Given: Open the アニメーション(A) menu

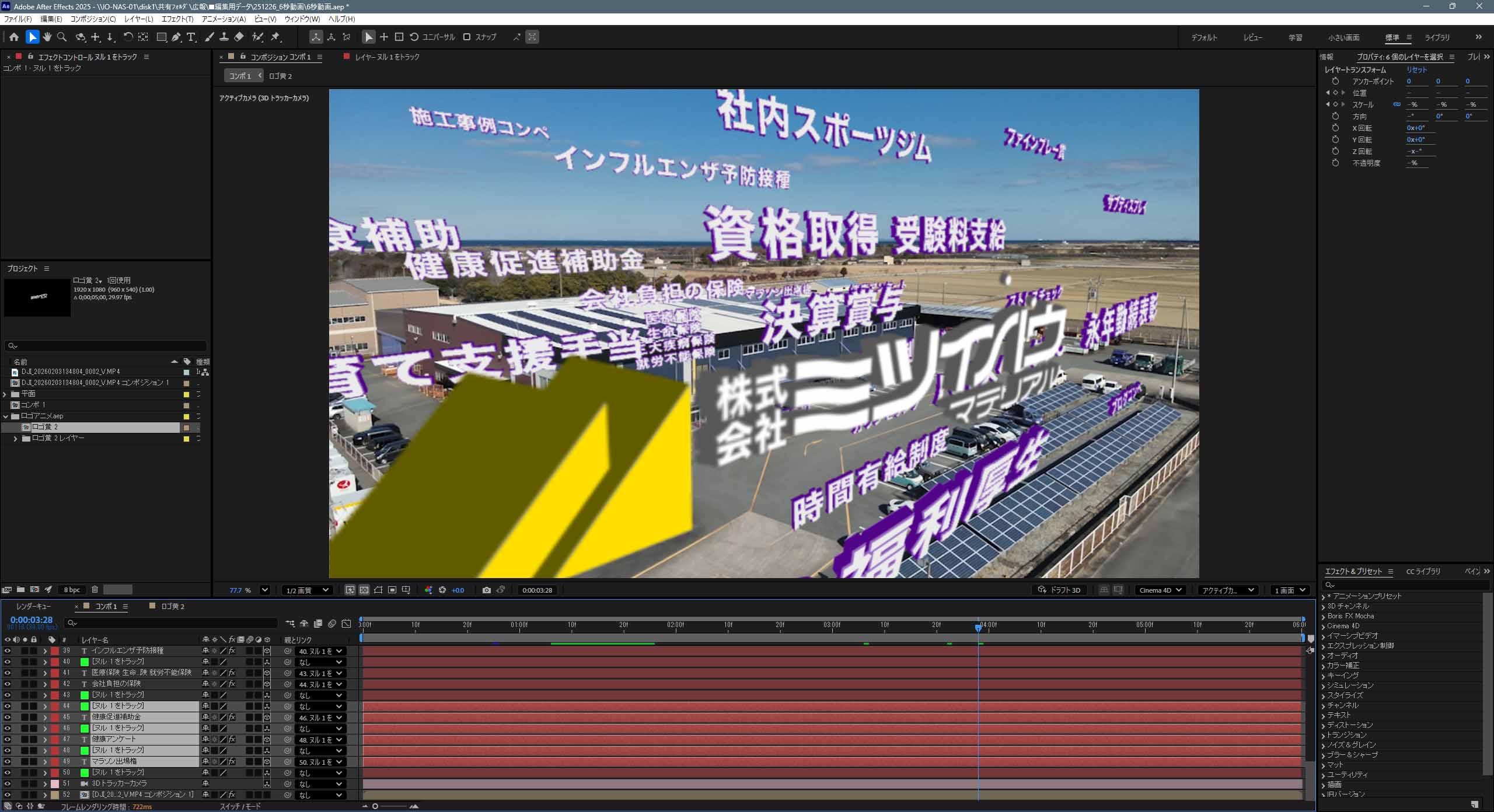Looking at the screenshot, I should point(224,19).
